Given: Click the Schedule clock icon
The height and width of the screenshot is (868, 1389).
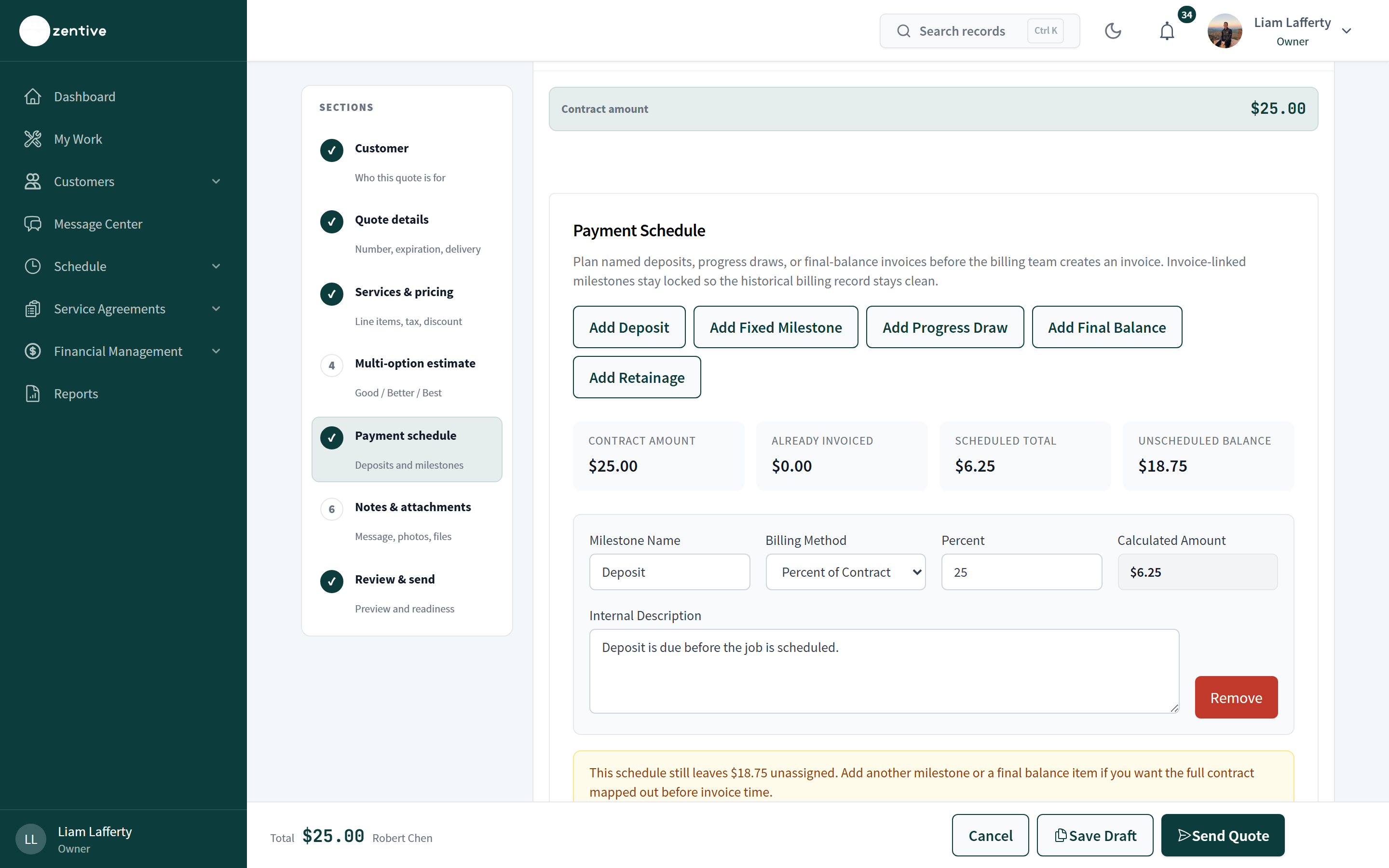Looking at the screenshot, I should click(x=33, y=266).
